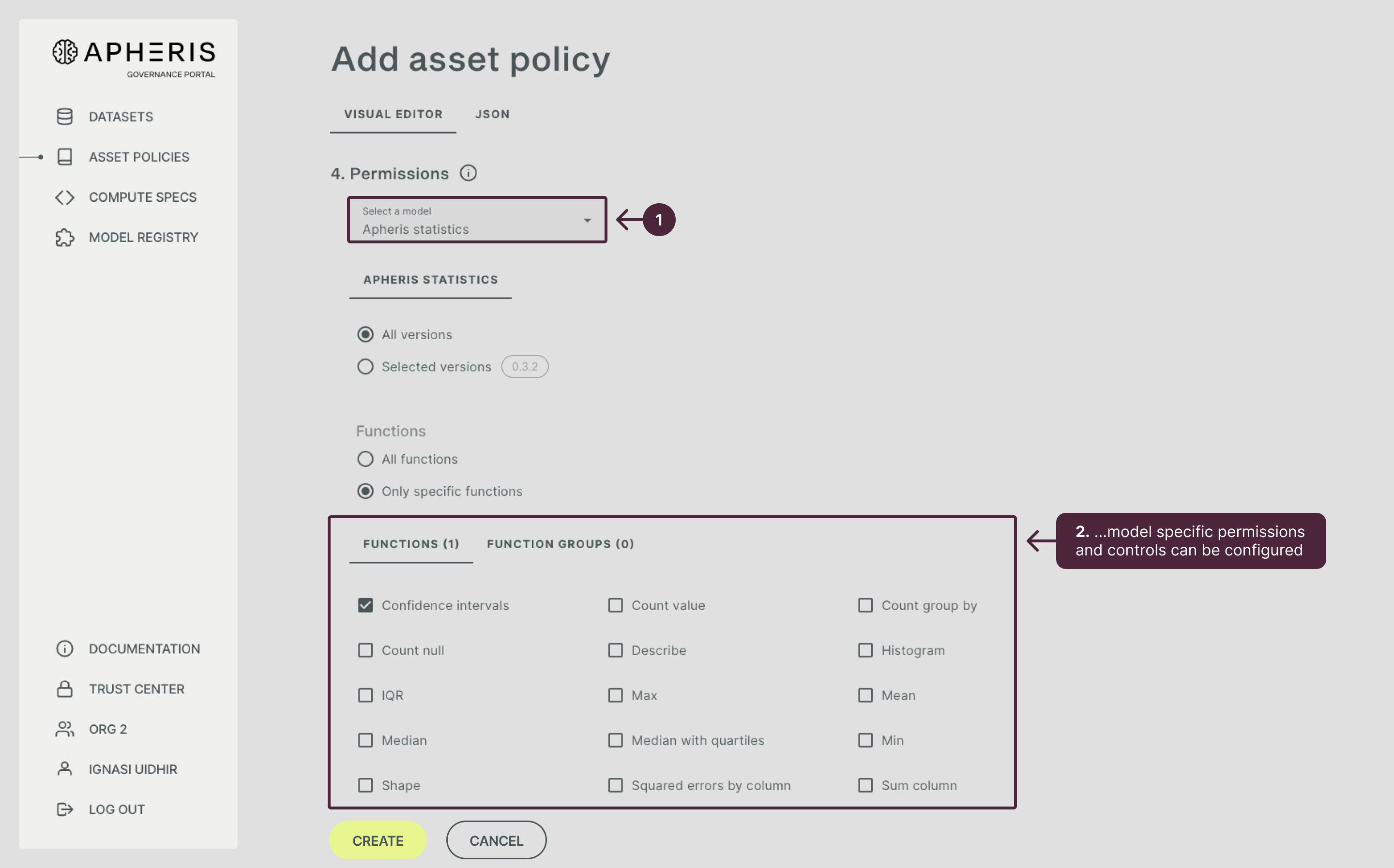Open the Select a model dropdown

click(x=477, y=220)
